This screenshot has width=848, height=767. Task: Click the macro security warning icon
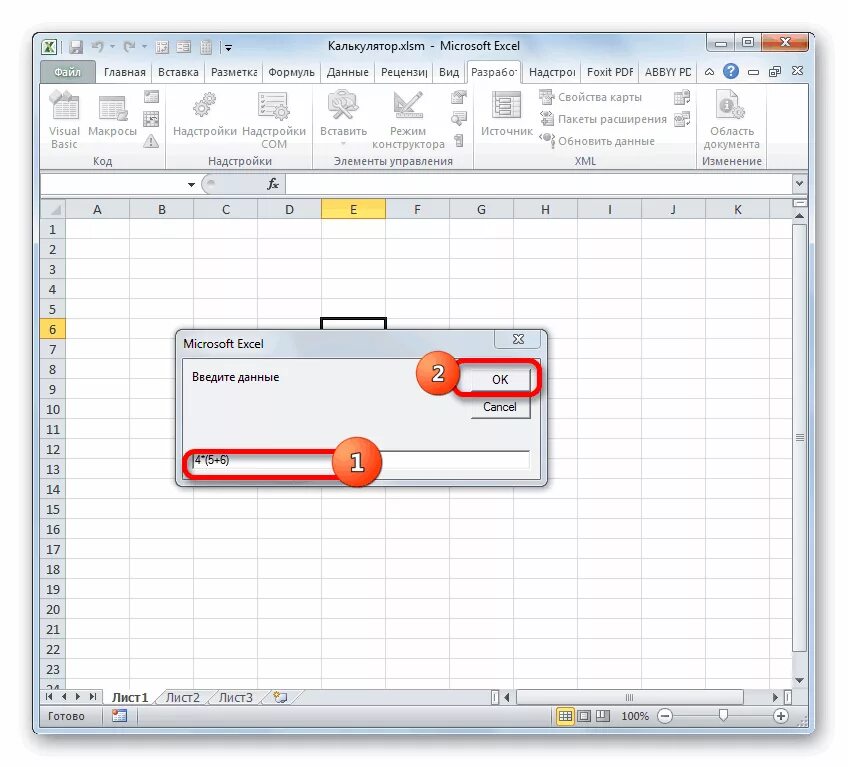151,142
